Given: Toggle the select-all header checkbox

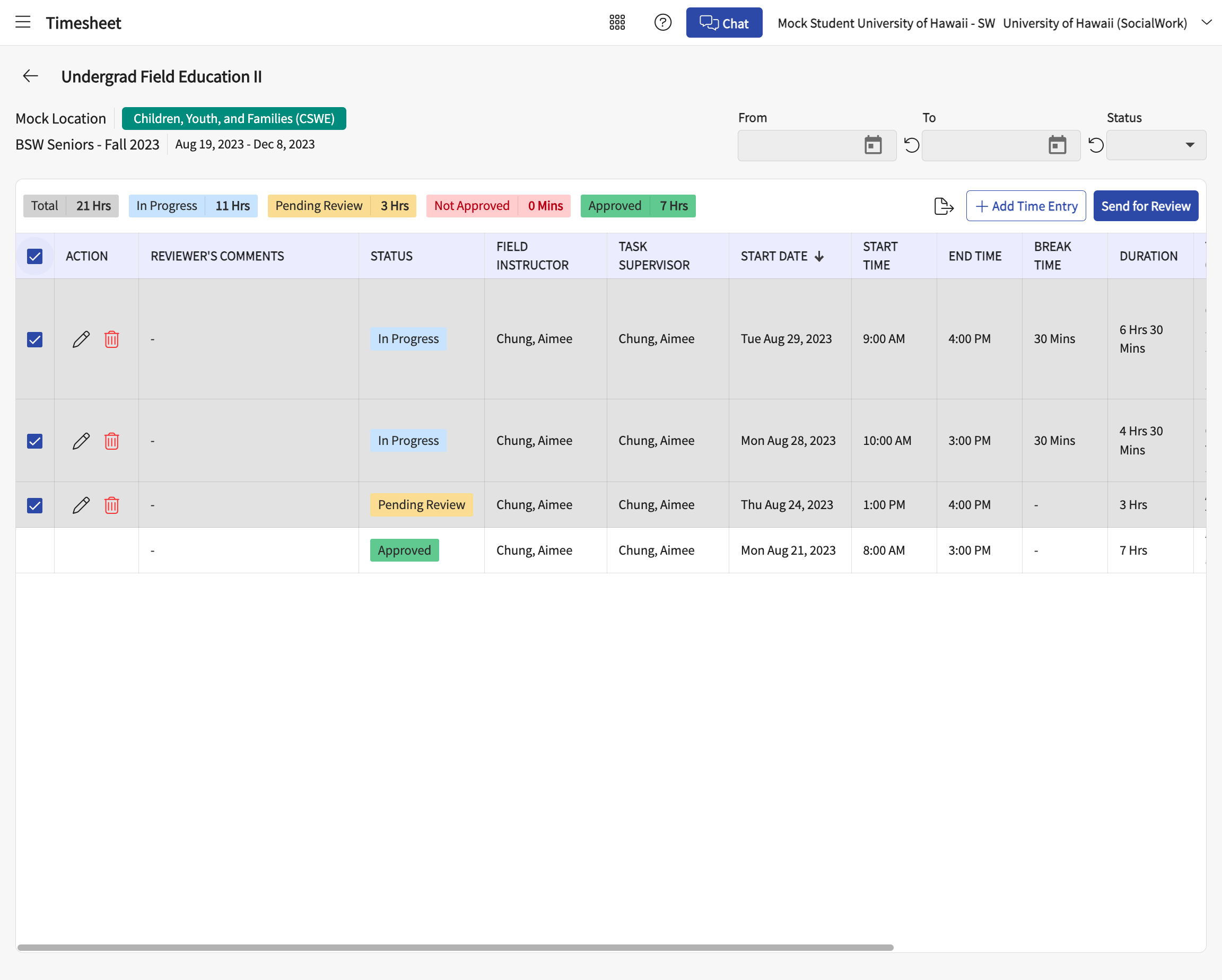Looking at the screenshot, I should click(x=34, y=256).
